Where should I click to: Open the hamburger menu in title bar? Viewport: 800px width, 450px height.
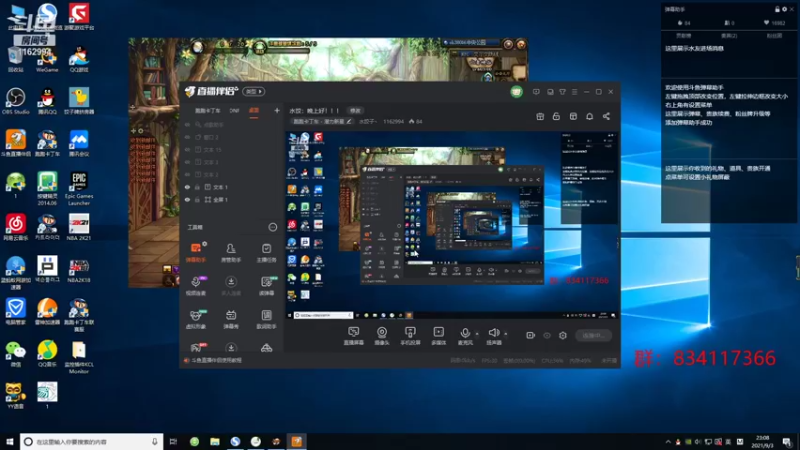pyautogui.click(x=574, y=92)
